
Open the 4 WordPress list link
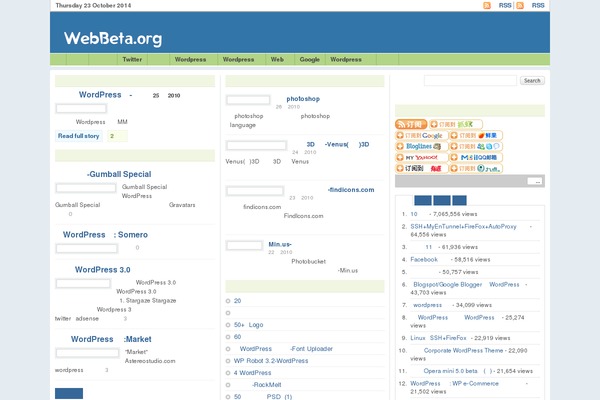253,373
